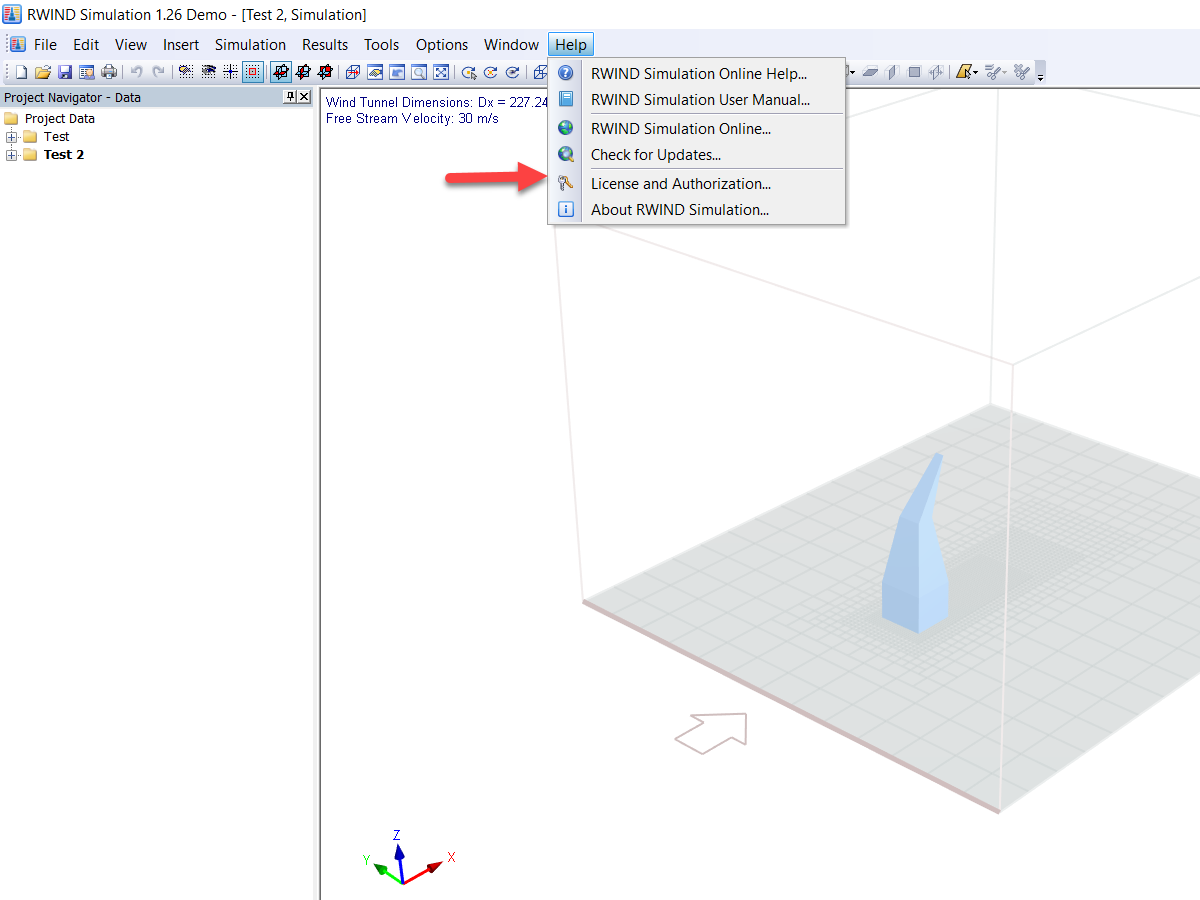The image size is (1200, 900).
Task: Open the File menu
Action: tap(45, 44)
